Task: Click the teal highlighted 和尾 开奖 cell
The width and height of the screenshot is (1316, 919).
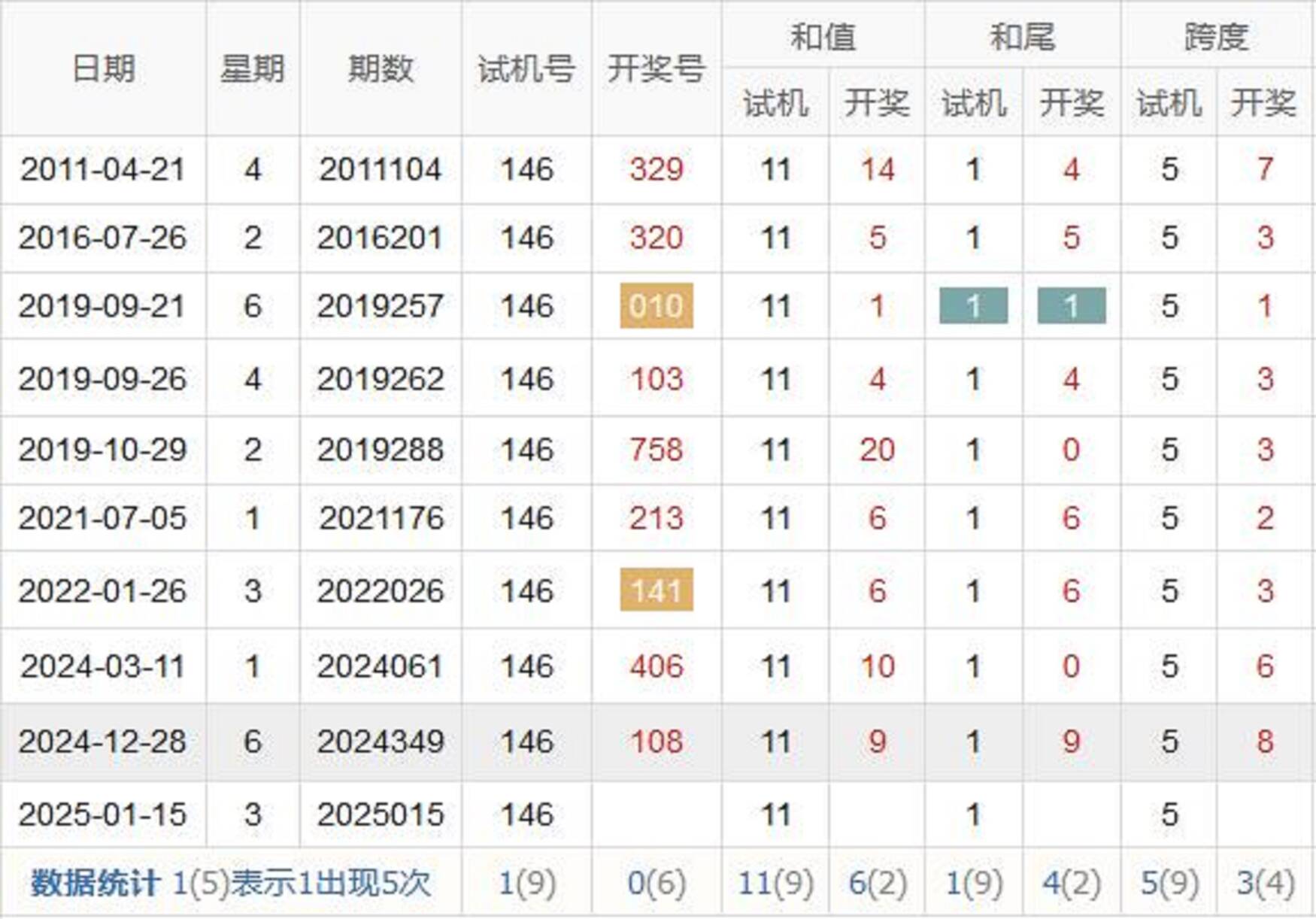Action: pyautogui.click(x=1071, y=306)
